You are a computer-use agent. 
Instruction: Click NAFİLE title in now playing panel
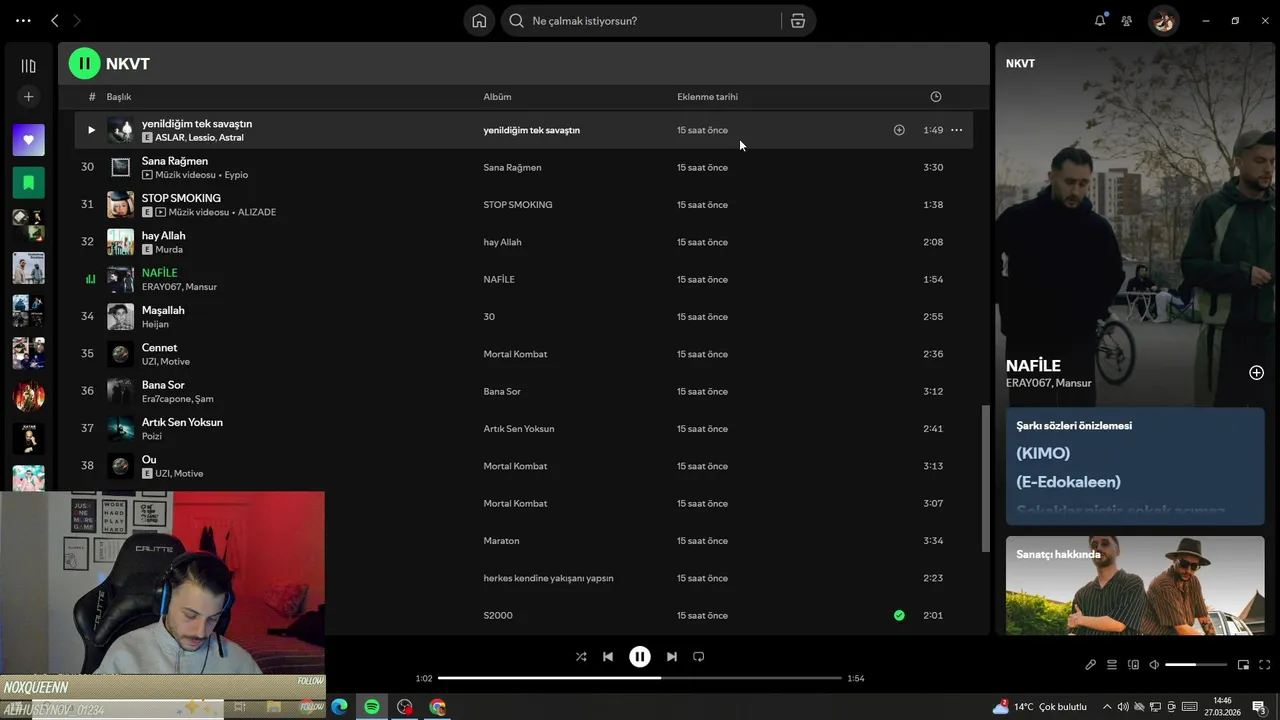click(x=1033, y=366)
